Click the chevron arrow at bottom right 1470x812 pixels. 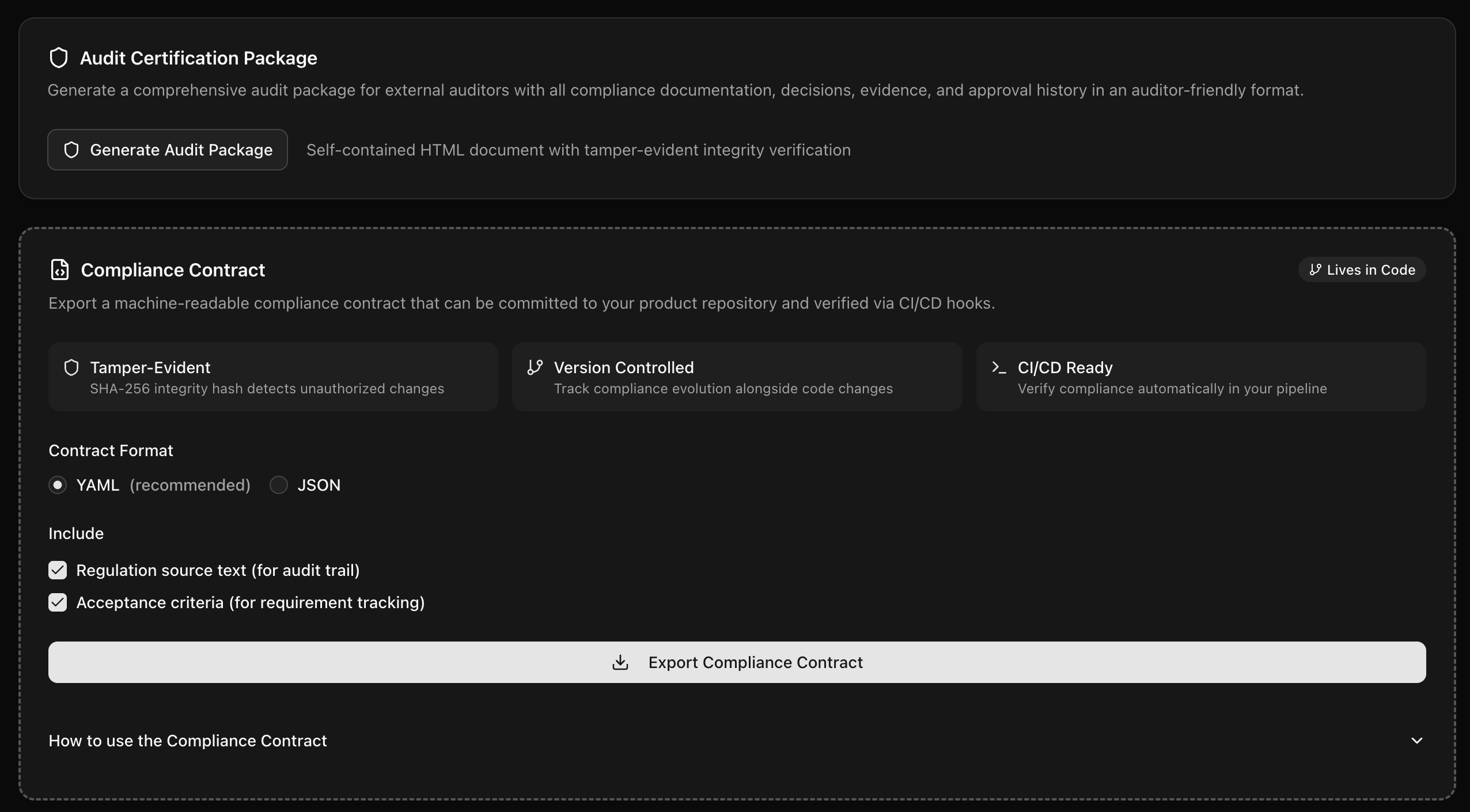coord(1417,741)
